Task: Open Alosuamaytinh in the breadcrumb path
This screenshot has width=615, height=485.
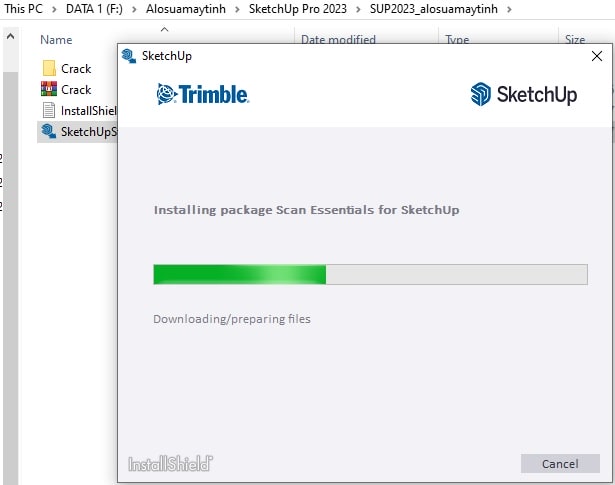Action: click(186, 9)
